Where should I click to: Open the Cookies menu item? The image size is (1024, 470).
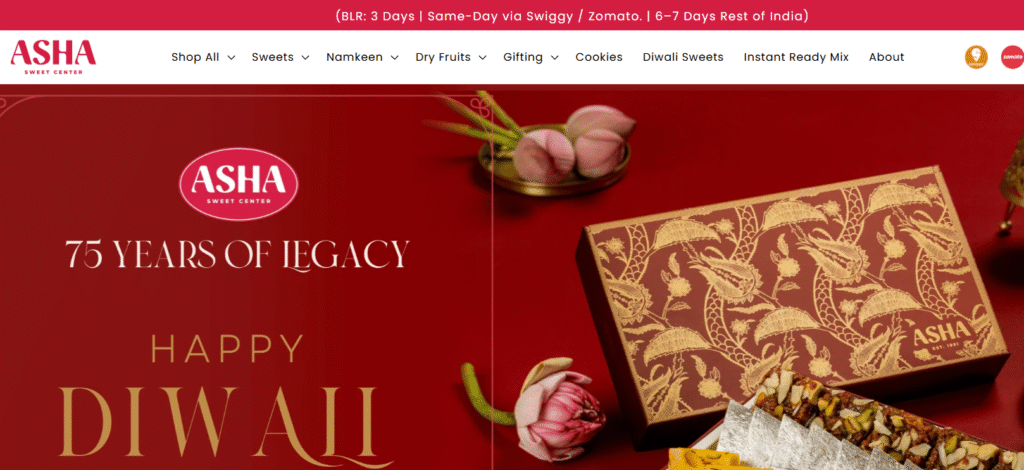click(599, 57)
